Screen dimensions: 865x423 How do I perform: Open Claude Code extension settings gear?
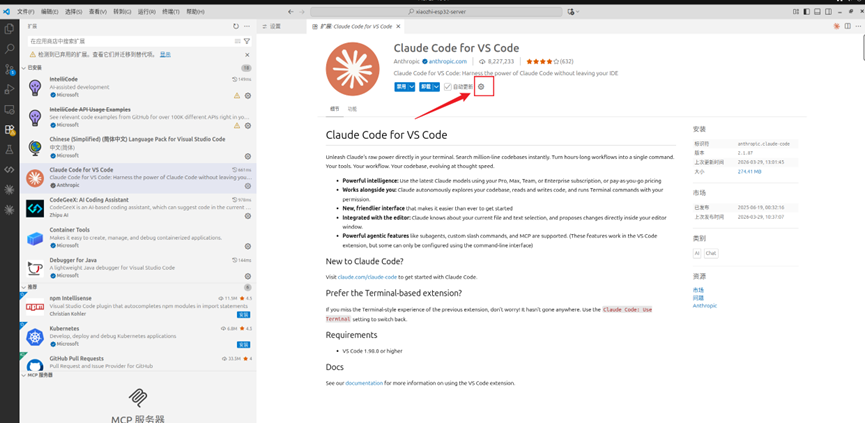click(x=481, y=87)
